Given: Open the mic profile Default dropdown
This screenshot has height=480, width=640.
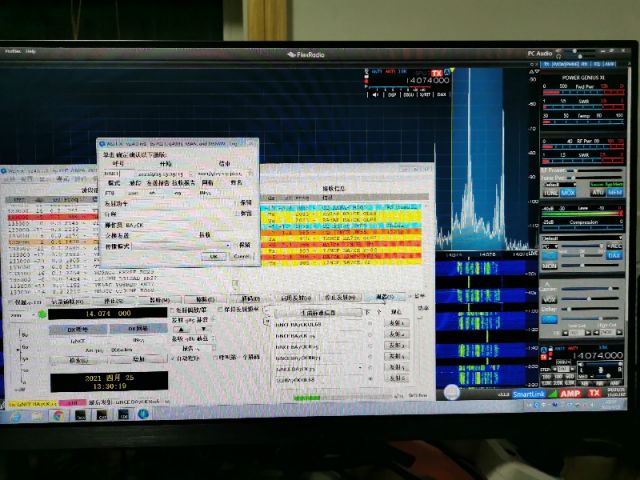Looking at the screenshot, I should click(582, 238).
